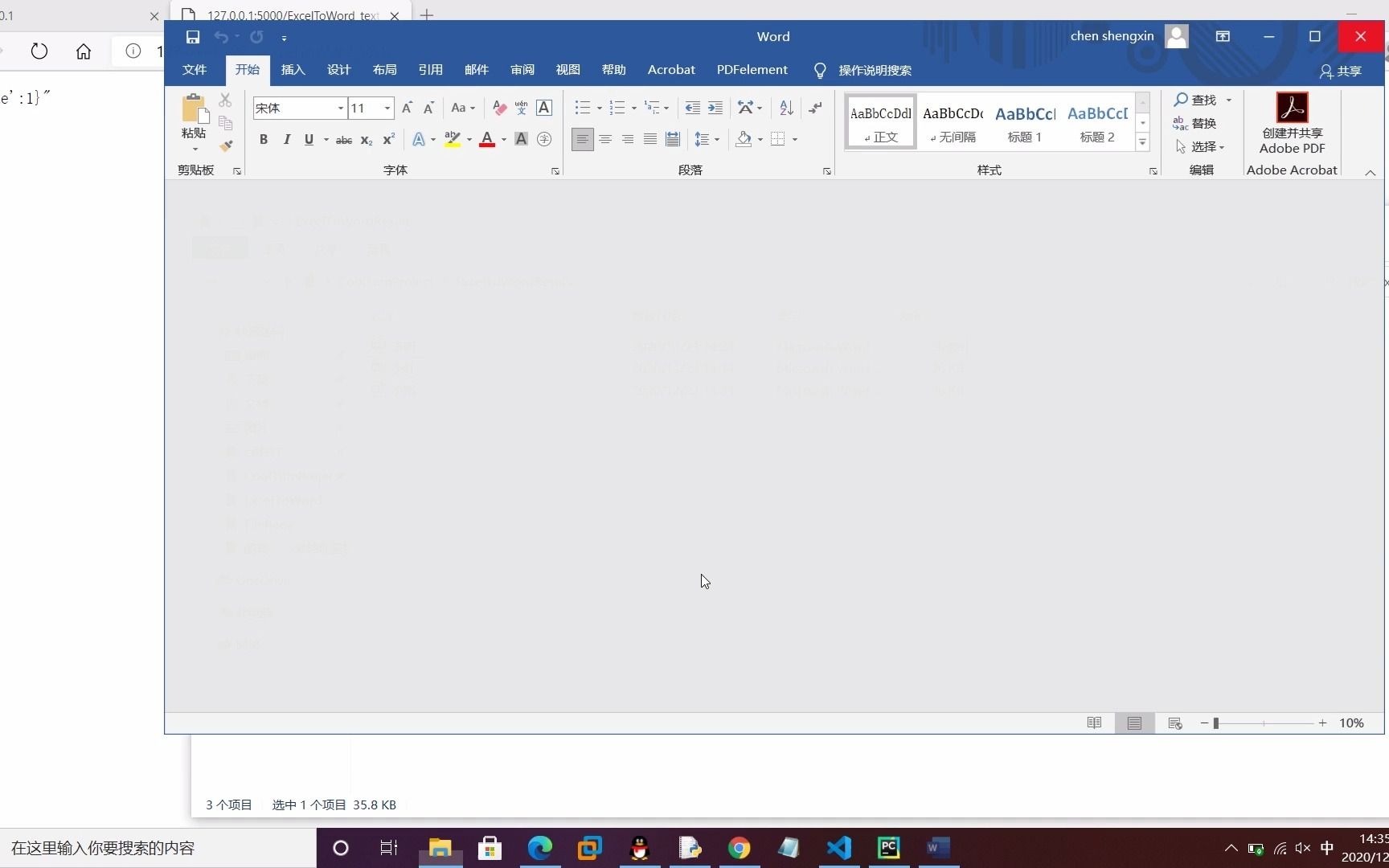Click the character border A icon
This screenshot has width=1389, height=868.
[544, 108]
